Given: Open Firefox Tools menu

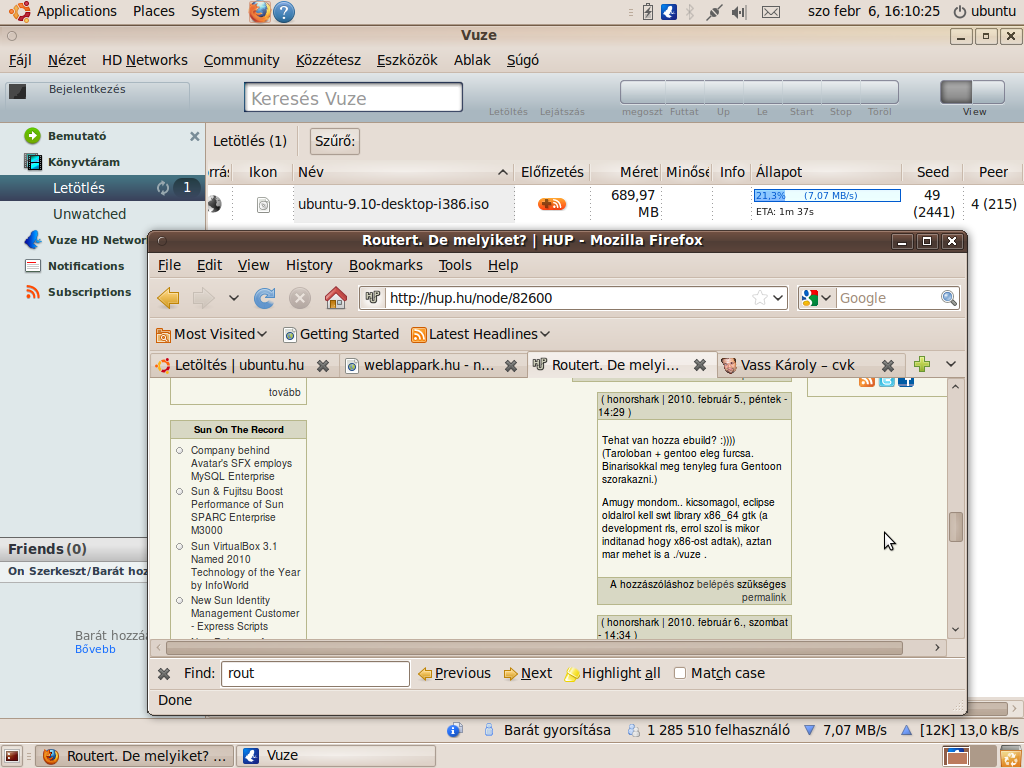Looking at the screenshot, I should pyautogui.click(x=455, y=265).
